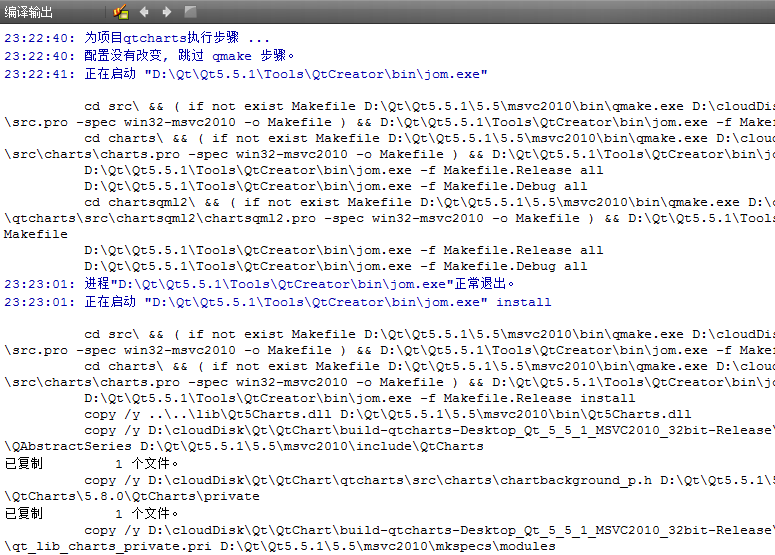The width and height of the screenshot is (775, 555).
Task: Click the chartsqml2.pro -spec win32-msvc2010 line
Action: pyautogui.click(x=389, y=218)
